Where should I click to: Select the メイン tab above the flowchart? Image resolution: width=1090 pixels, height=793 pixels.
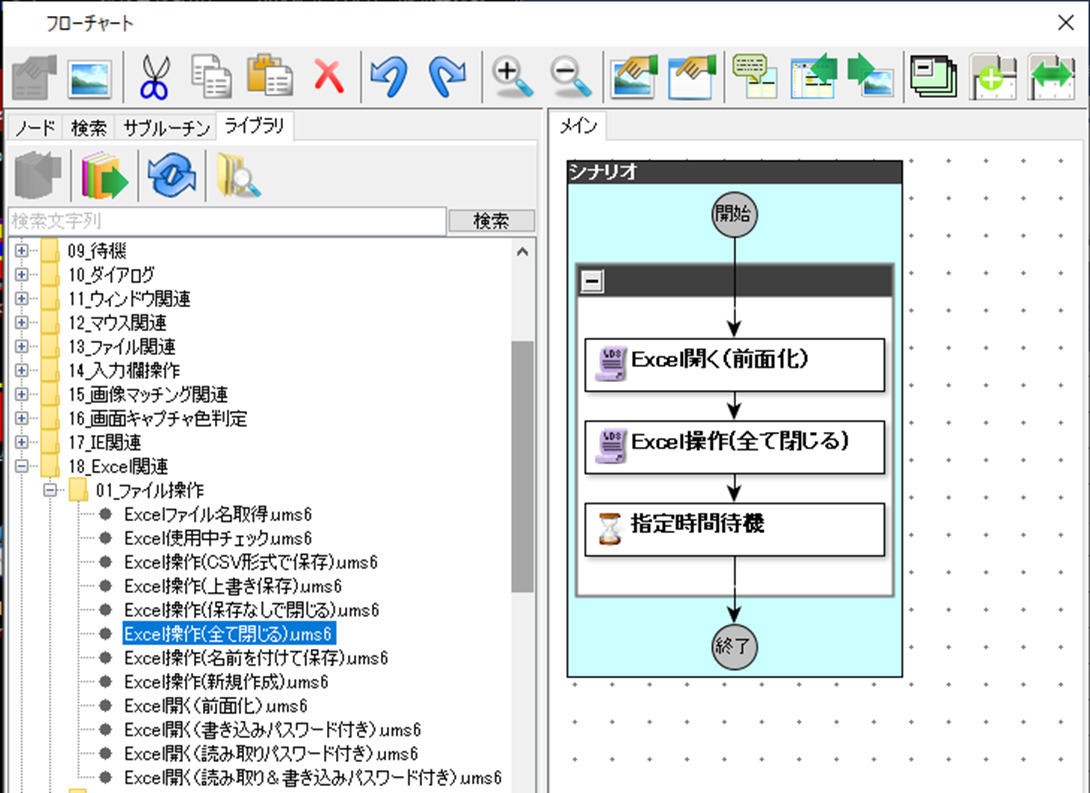coord(577,127)
